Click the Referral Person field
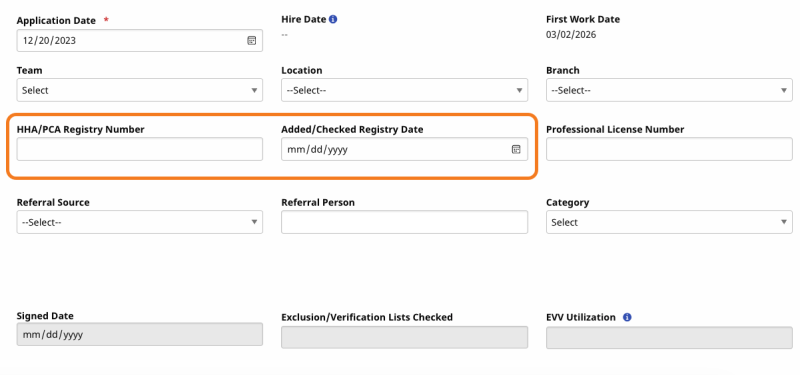 pos(405,222)
